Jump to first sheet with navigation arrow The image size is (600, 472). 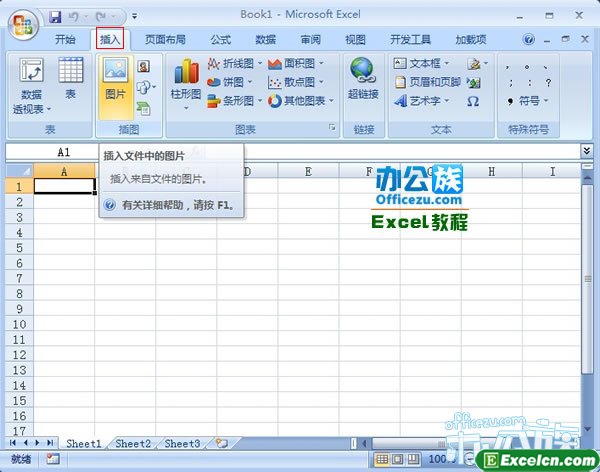coord(13,443)
